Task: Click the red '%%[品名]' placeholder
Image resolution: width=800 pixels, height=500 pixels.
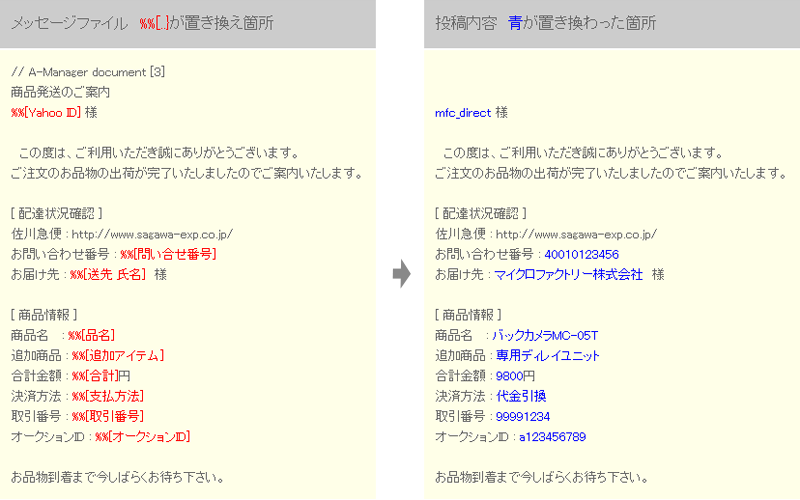Action: pyautogui.click(x=91, y=335)
